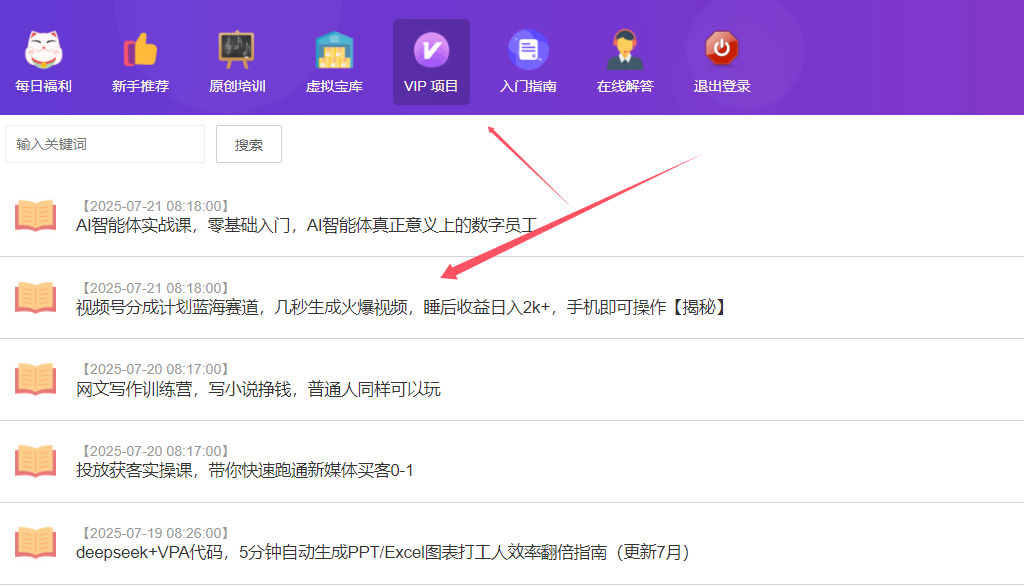Click the date above the 投放获客实操课 article
Viewport: 1024px width, 587px height.
[155, 451]
